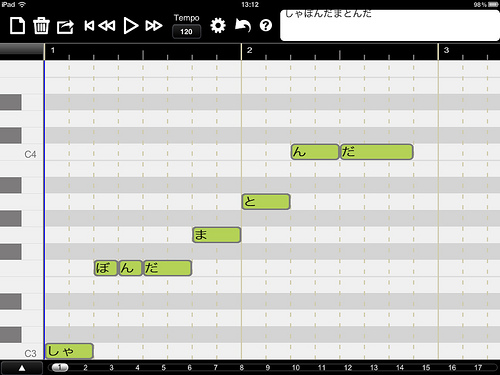Create a new document with blank page icon
Viewport: 500px width, 375px height.
(17, 26)
